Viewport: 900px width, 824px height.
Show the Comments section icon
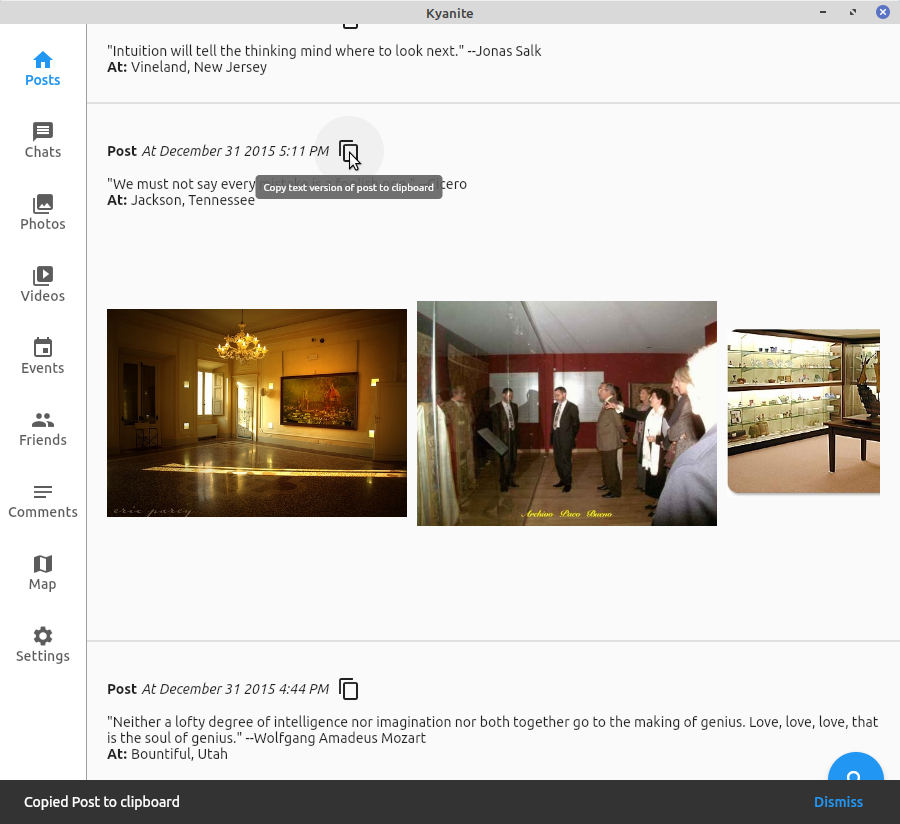[43, 492]
